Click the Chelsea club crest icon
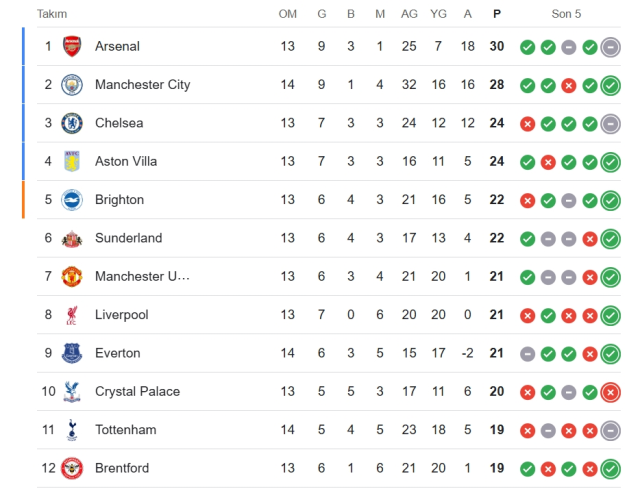This screenshot has height=491, width=640. [x=72, y=123]
